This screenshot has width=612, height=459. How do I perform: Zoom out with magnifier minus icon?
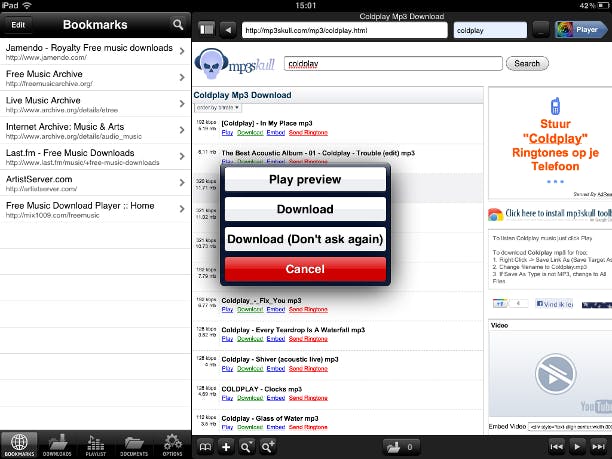click(x=247, y=447)
